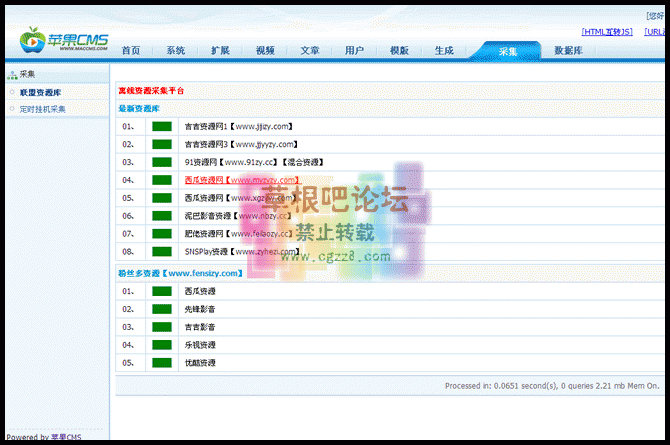670x445 pixels.
Task: Click green icon beside 优酷资源
Action: point(161,363)
